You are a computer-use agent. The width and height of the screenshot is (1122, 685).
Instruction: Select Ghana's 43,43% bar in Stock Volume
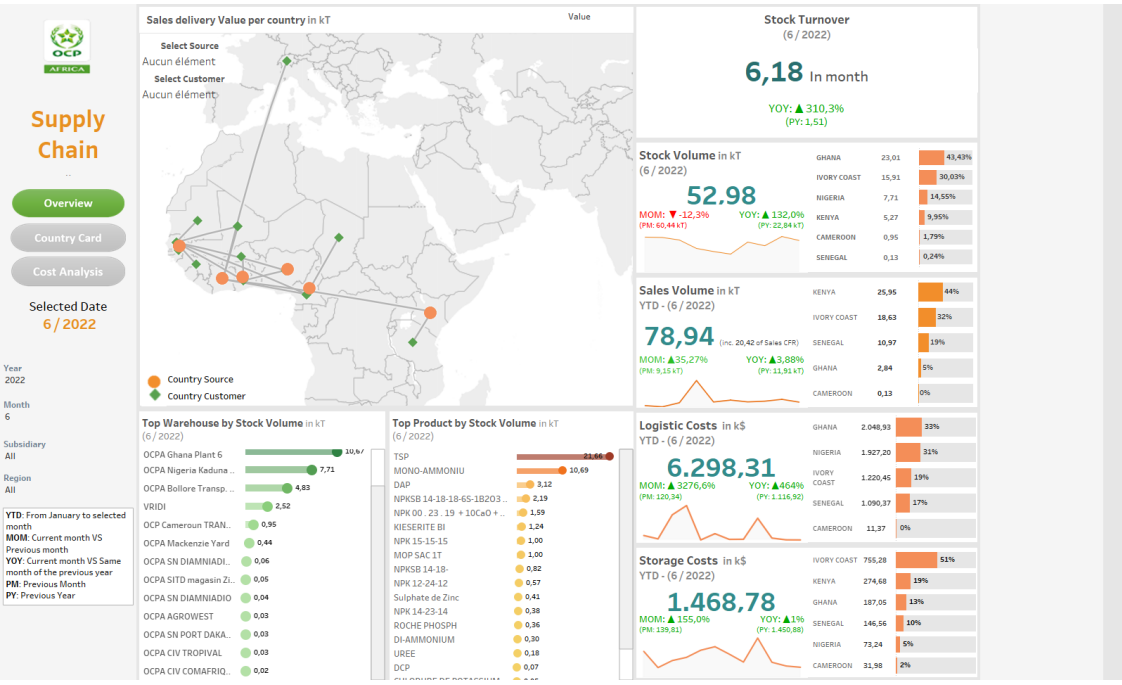point(932,157)
